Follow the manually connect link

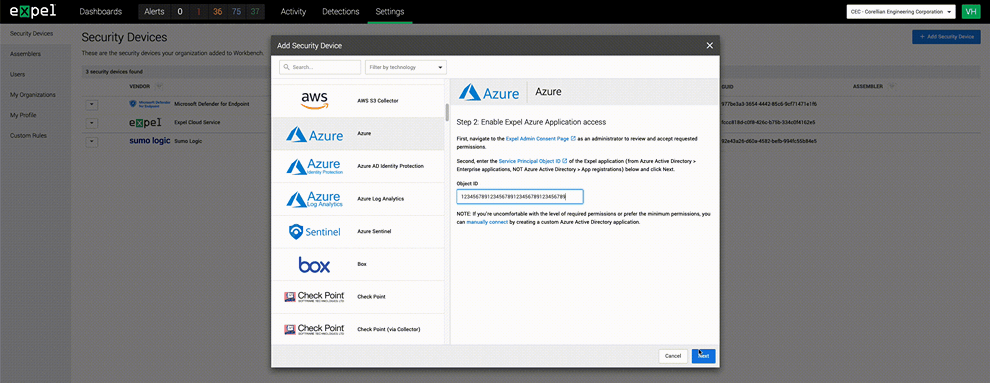(x=487, y=222)
